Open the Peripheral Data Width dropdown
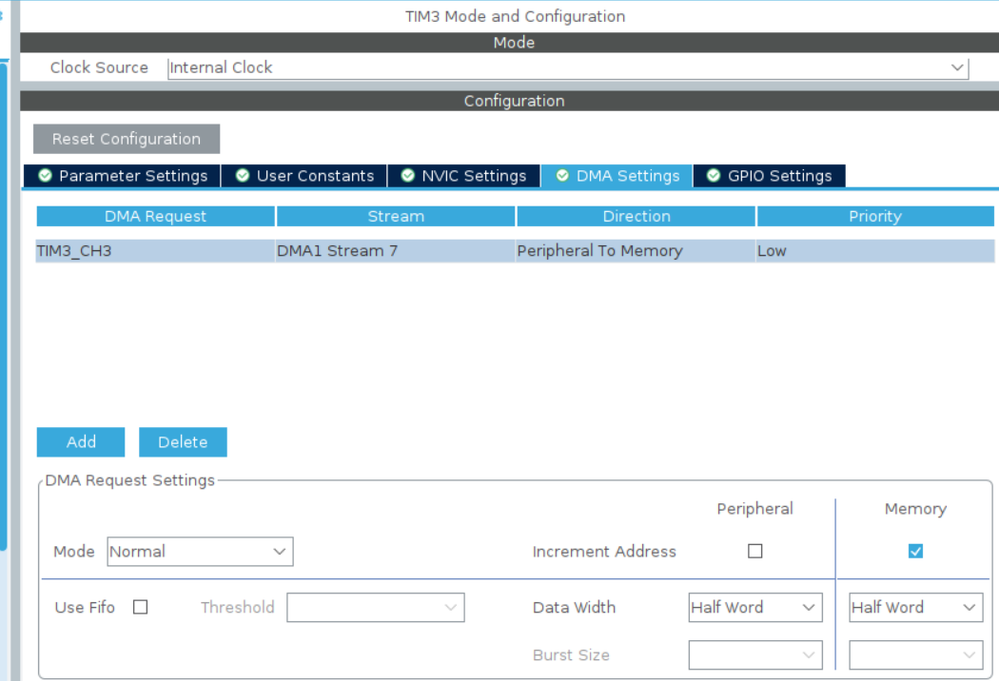The height and width of the screenshot is (681, 999). pyautogui.click(x=756, y=608)
